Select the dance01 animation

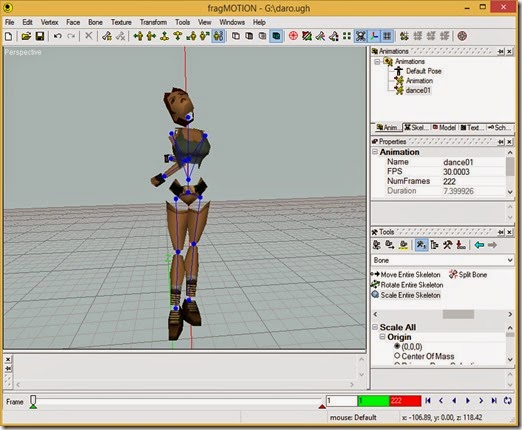click(x=418, y=90)
